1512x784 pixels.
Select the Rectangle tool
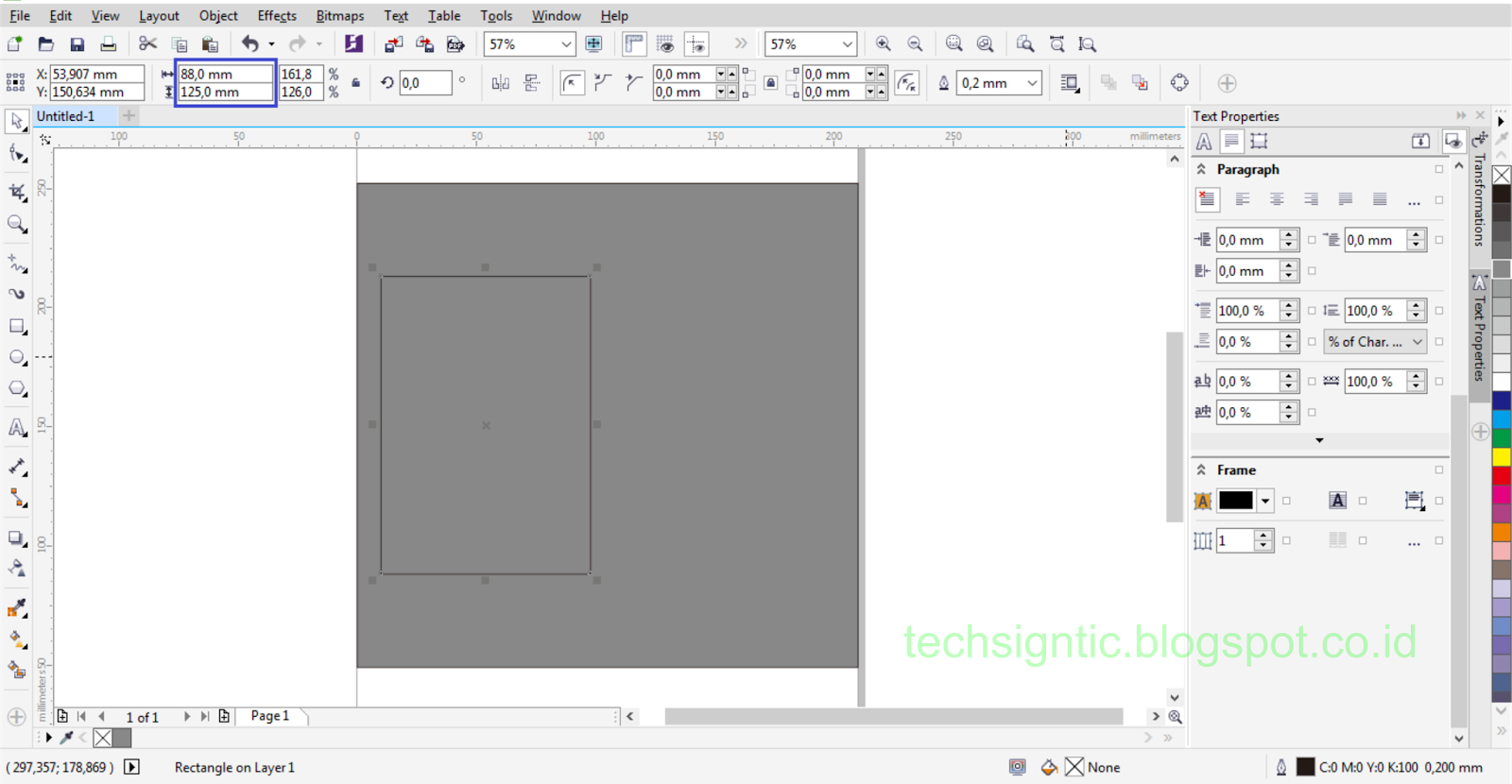tap(17, 326)
